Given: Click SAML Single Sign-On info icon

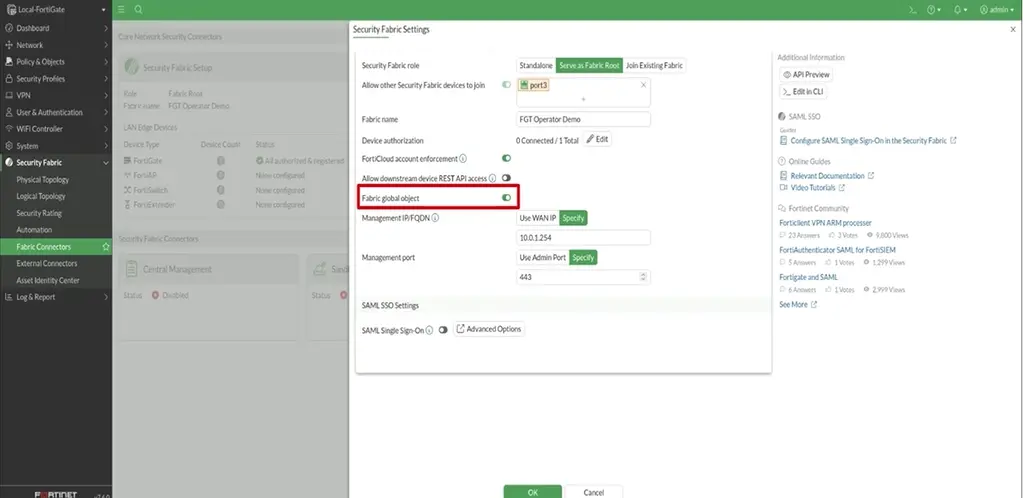Looking at the screenshot, I should (429, 331).
